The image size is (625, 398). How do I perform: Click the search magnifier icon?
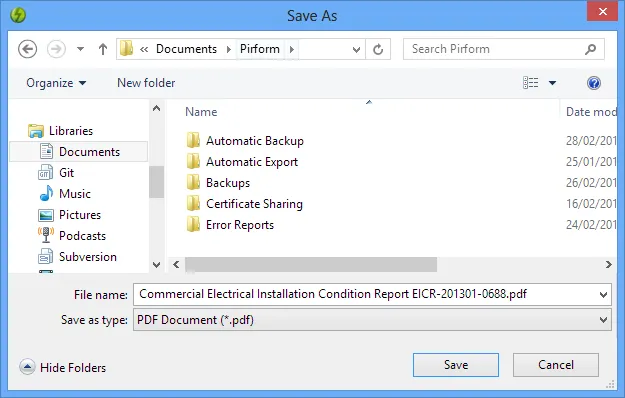[590, 49]
